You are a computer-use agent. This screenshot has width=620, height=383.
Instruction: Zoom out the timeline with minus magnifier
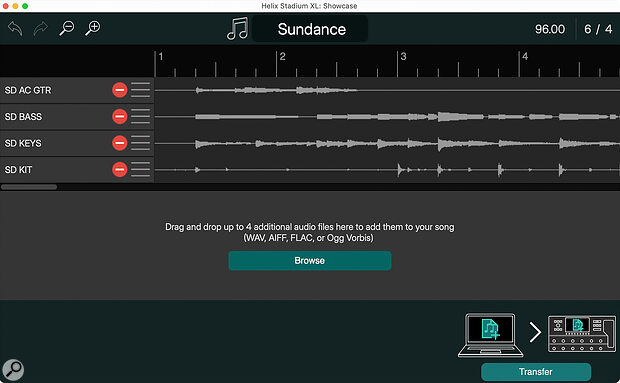pos(67,28)
